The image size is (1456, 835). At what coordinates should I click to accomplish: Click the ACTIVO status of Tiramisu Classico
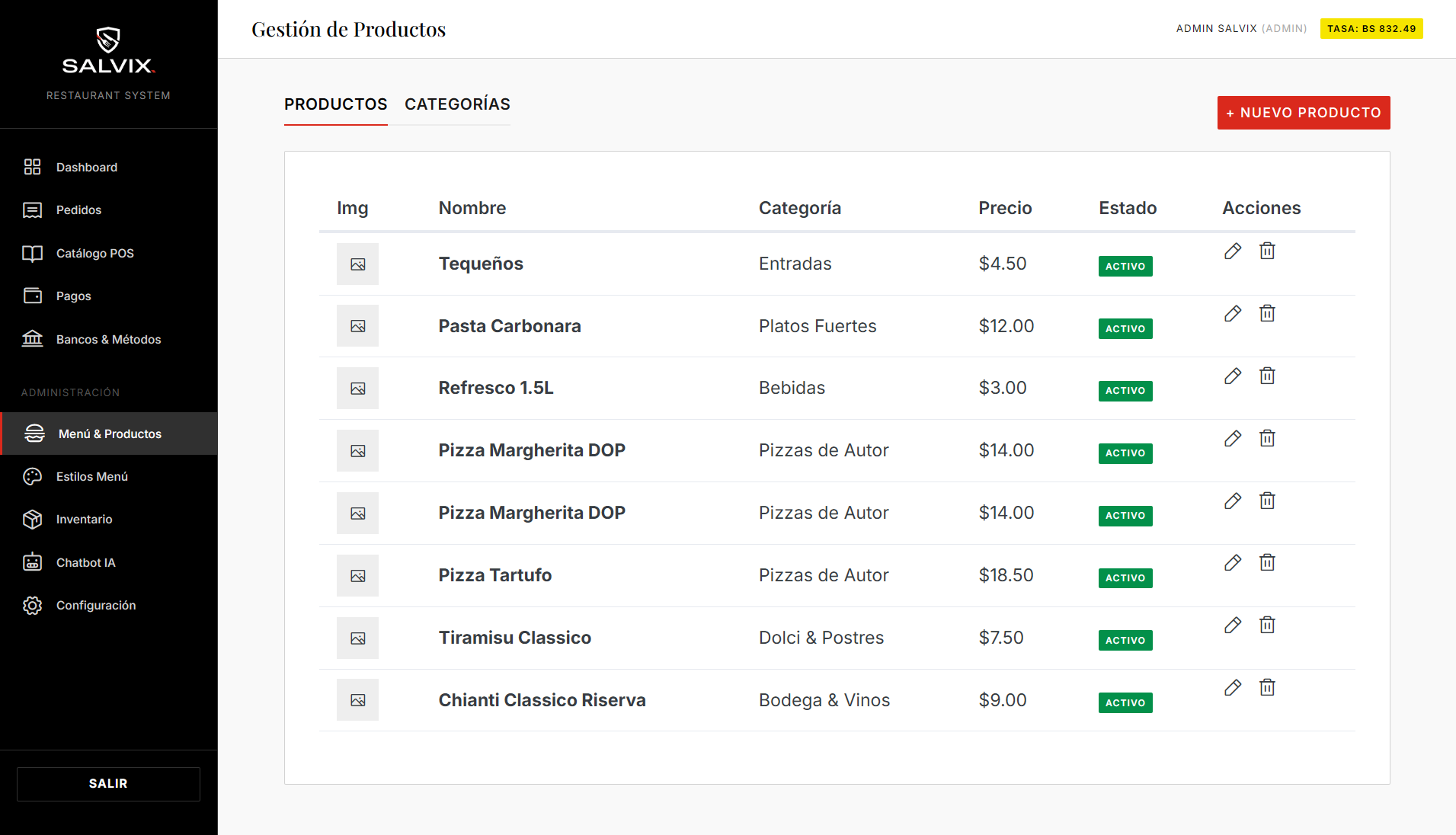(x=1125, y=640)
